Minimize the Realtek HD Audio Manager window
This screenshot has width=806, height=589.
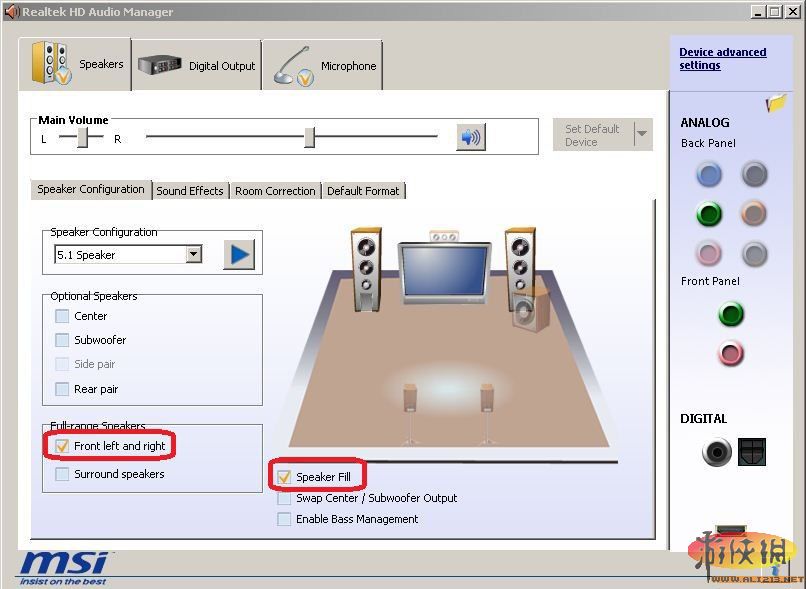pyautogui.click(x=758, y=11)
